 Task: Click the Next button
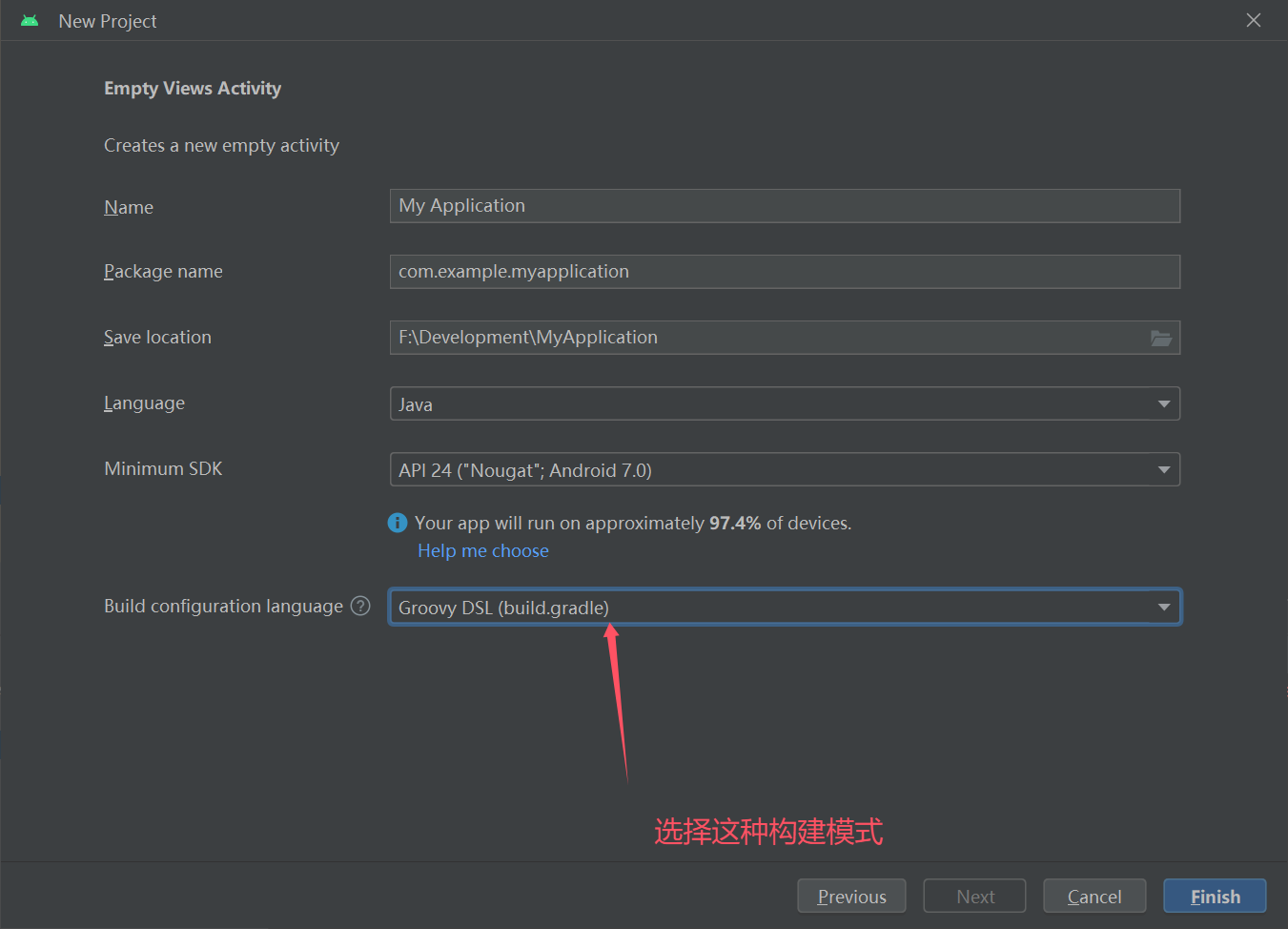[974, 897]
